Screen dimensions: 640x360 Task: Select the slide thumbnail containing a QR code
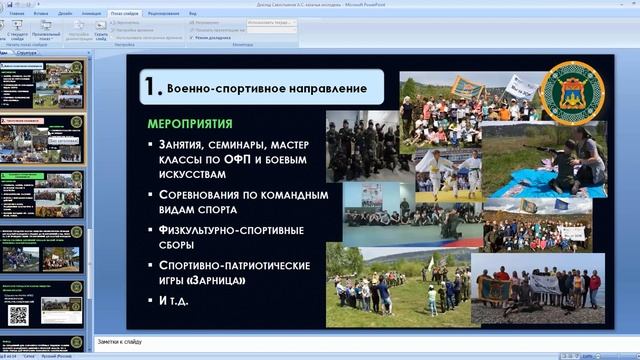[42, 304]
